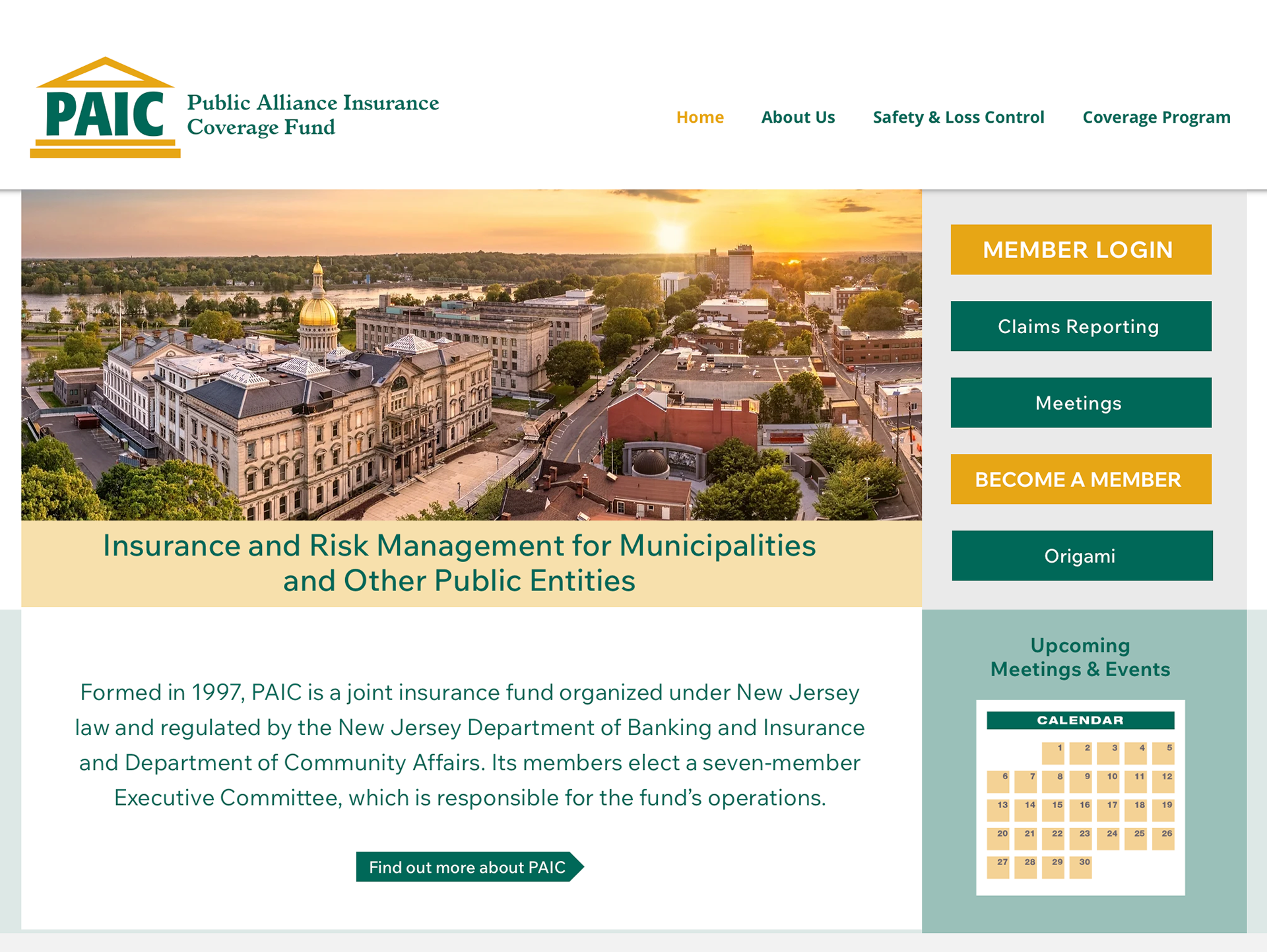1267x952 pixels.
Task: Click calendar day 30 cell
Action: (1081, 868)
